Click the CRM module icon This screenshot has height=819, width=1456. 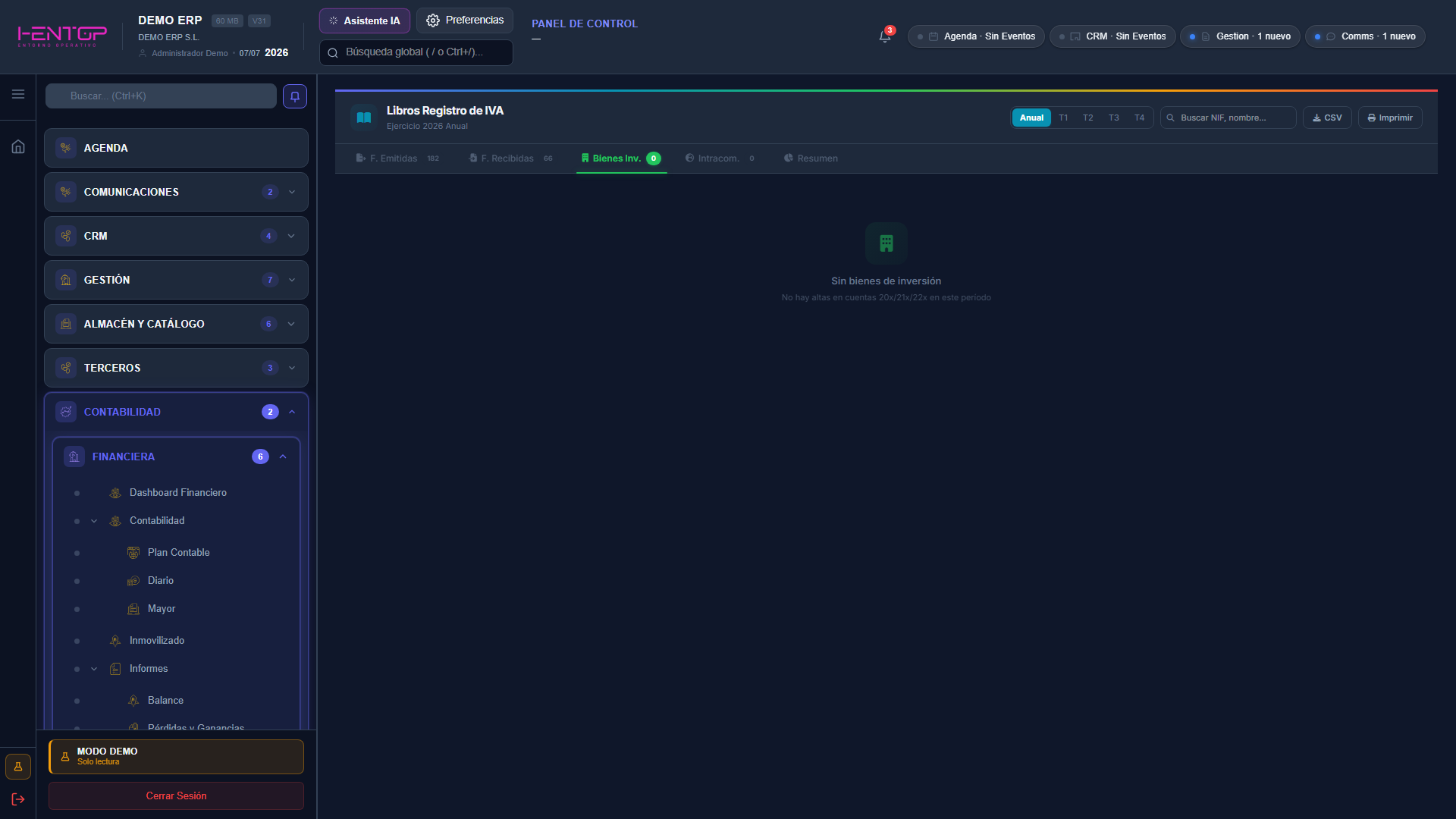pyautogui.click(x=66, y=236)
